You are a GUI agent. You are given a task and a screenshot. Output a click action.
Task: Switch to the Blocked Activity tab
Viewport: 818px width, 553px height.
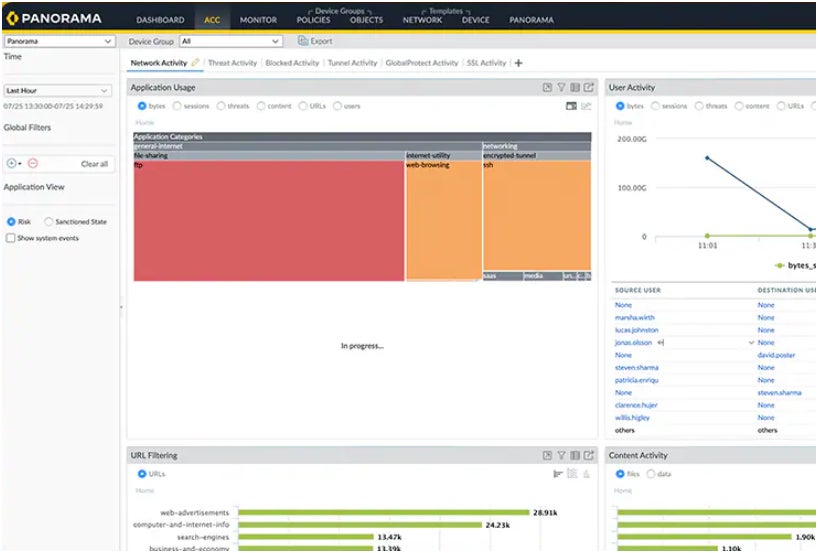pos(292,63)
